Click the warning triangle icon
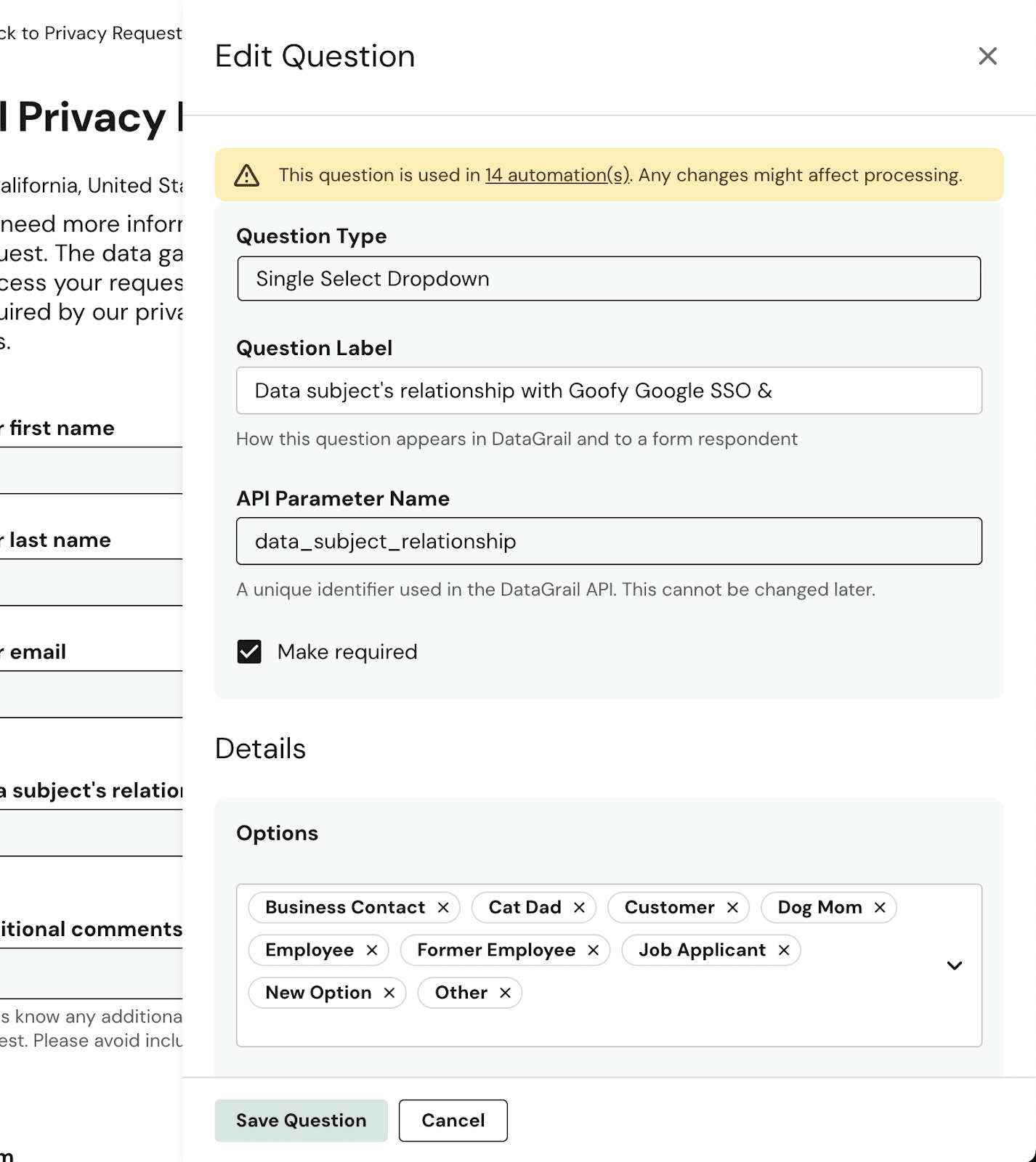Viewport: 1036px width, 1162px height. pos(247,176)
